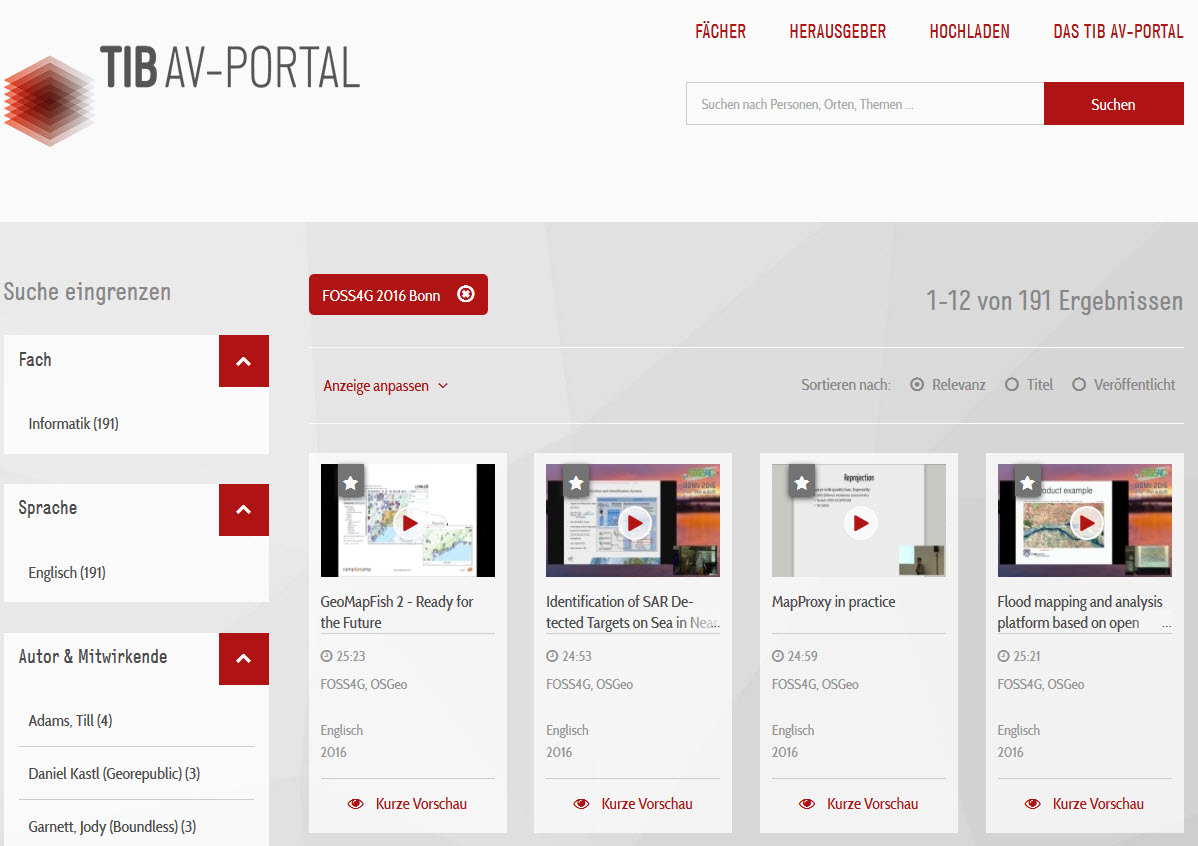Star the Identification of SAR video

576,483
